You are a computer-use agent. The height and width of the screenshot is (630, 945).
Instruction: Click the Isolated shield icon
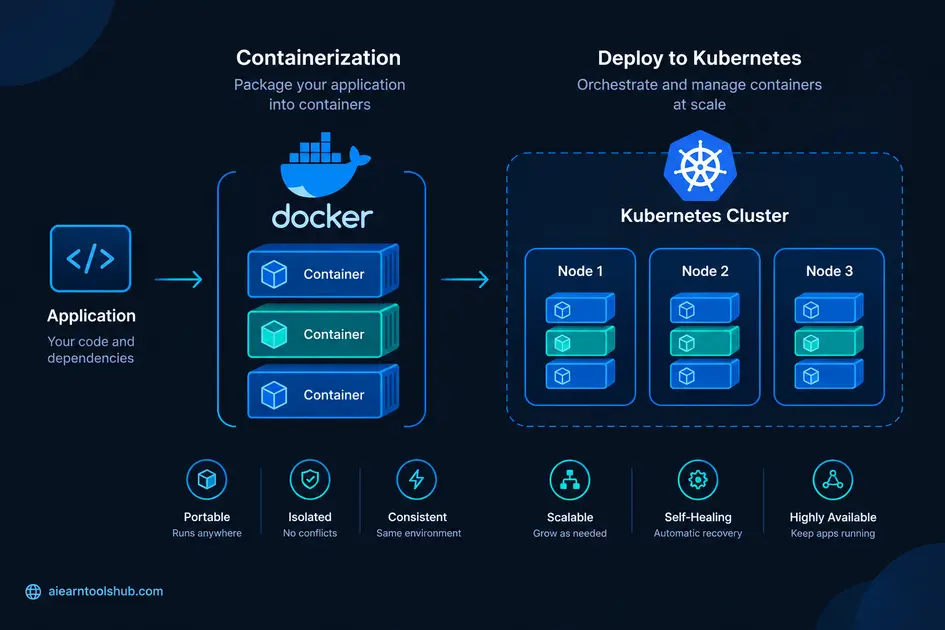(310, 480)
